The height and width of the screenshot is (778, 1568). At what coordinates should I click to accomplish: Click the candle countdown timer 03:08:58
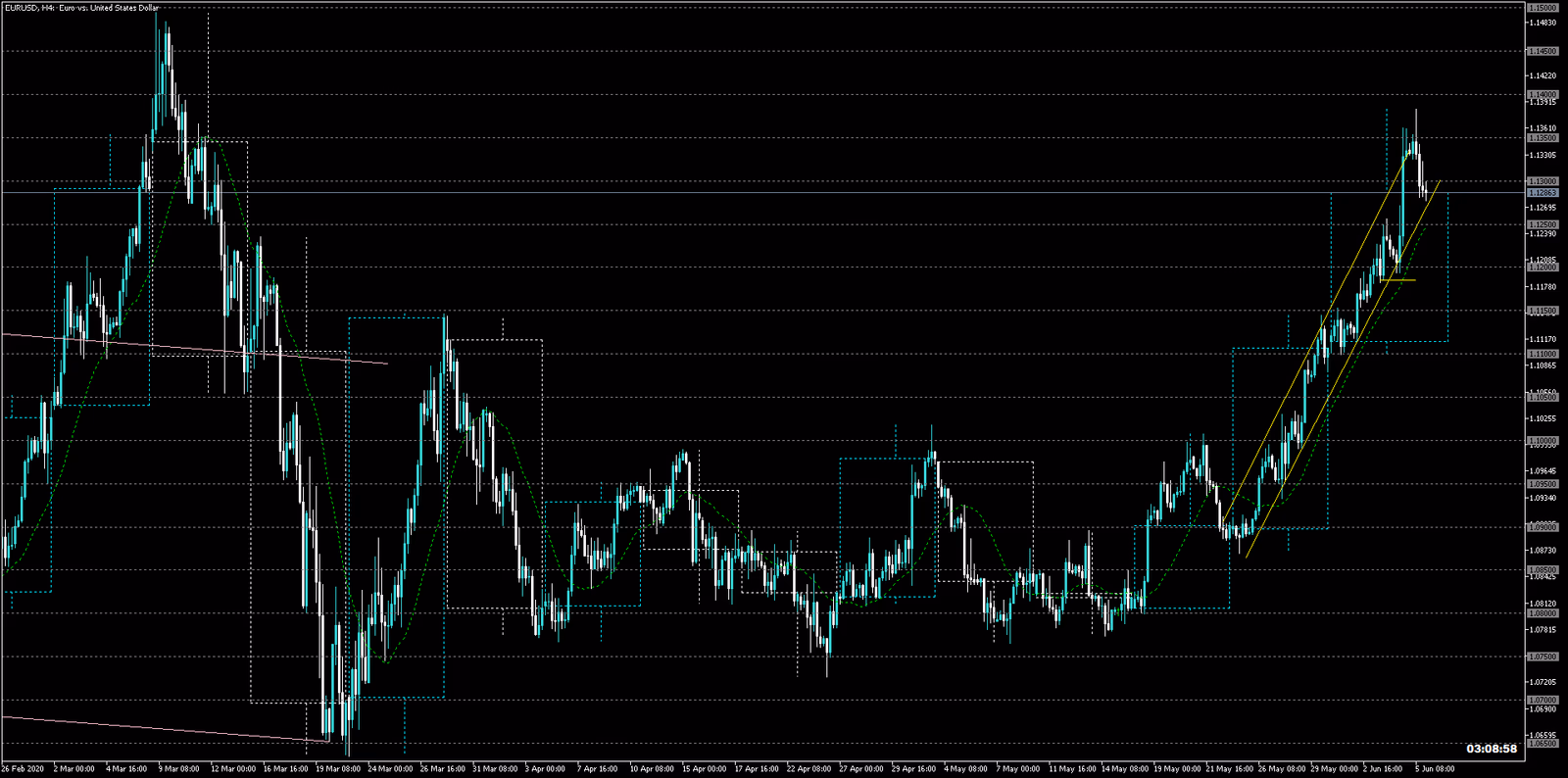[x=1491, y=749]
